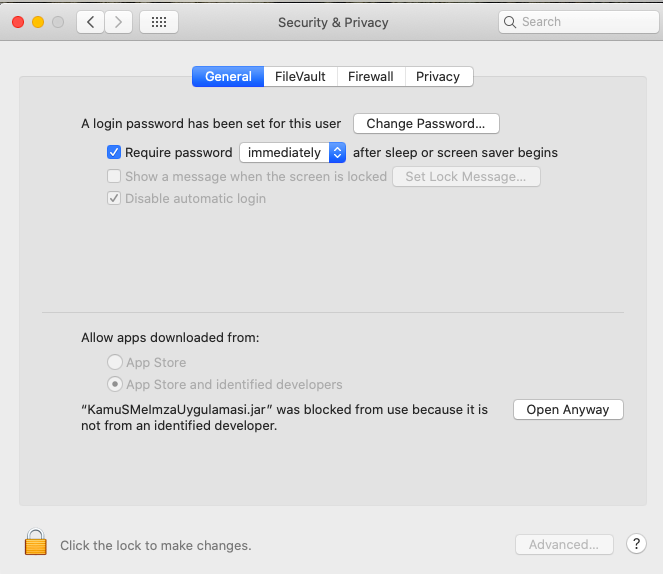Toggle Require password checkbox
Image resolution: width=663 pixels, height=574 pixels.
click(x=114, y=152)
